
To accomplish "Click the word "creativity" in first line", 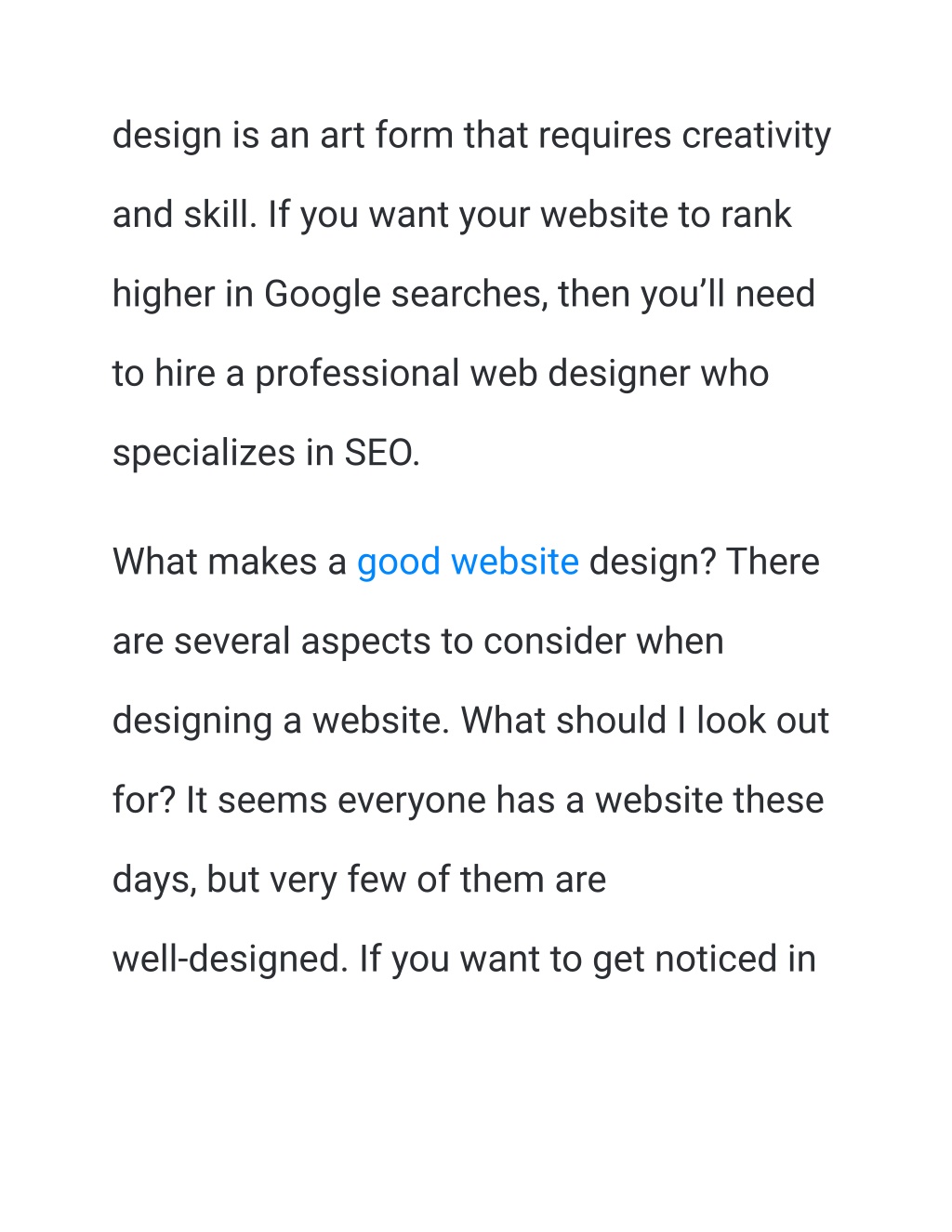I will click(757, 137).
